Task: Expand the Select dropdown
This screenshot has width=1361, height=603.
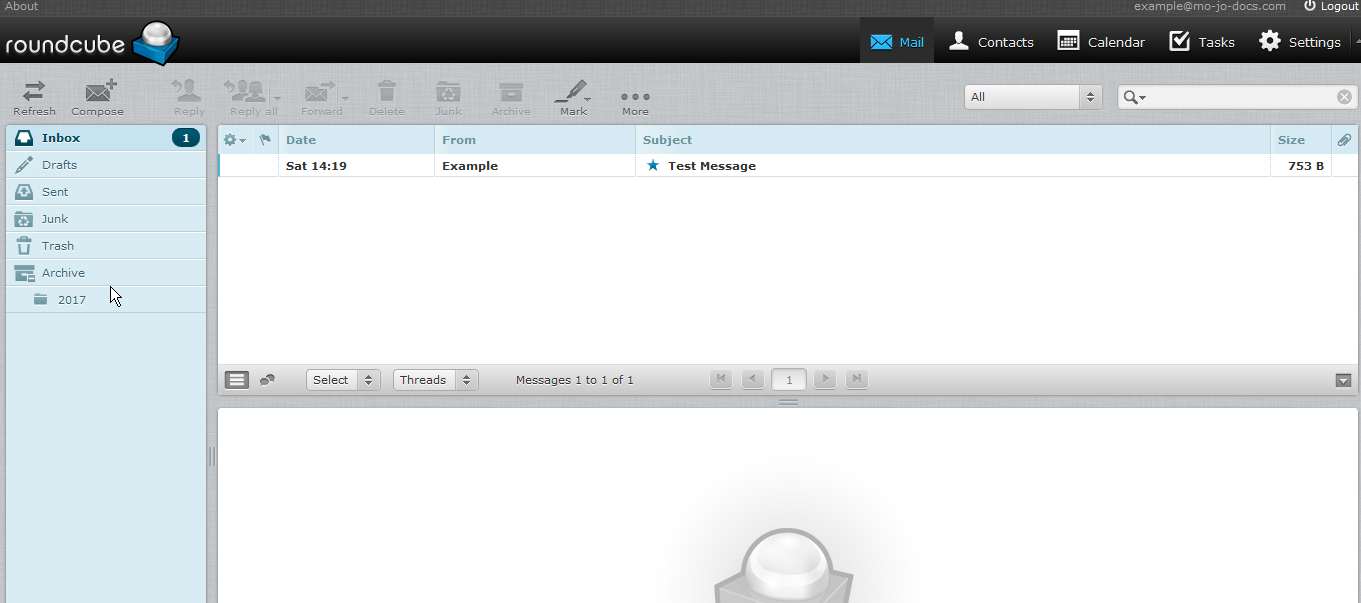Action: tap(342, 380)
